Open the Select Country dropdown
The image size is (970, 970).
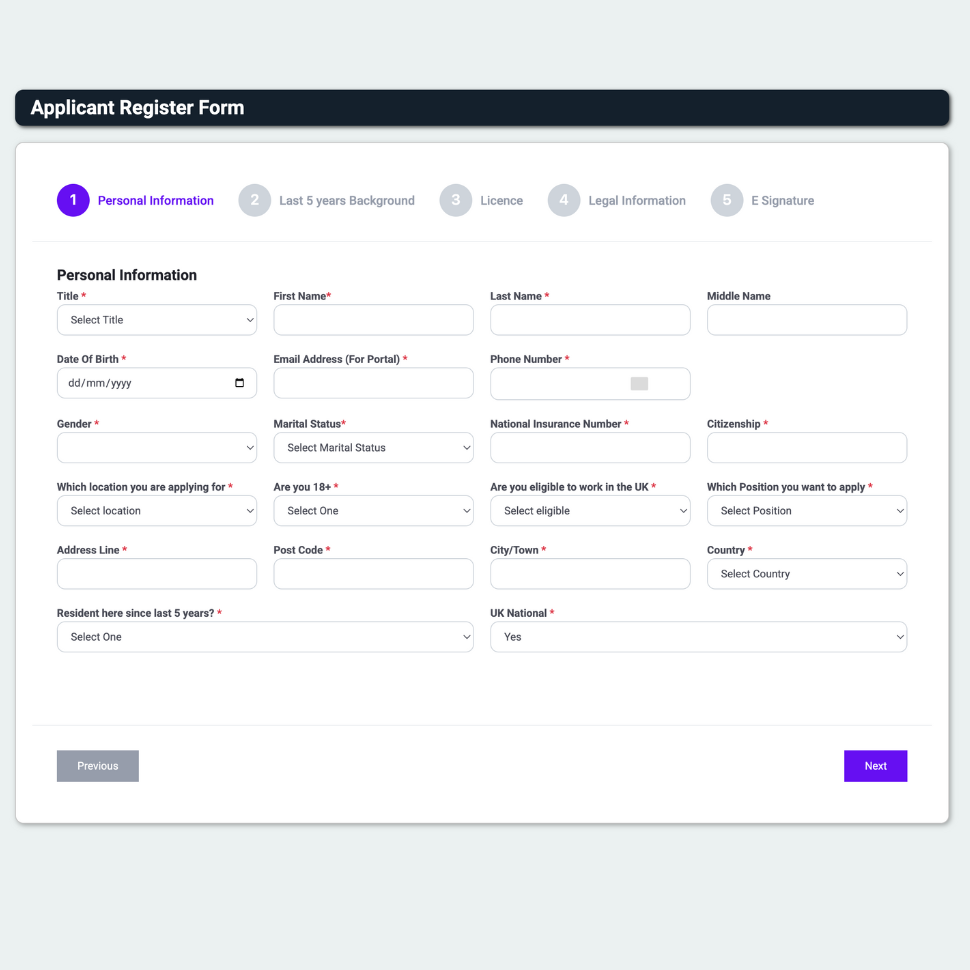806,574
